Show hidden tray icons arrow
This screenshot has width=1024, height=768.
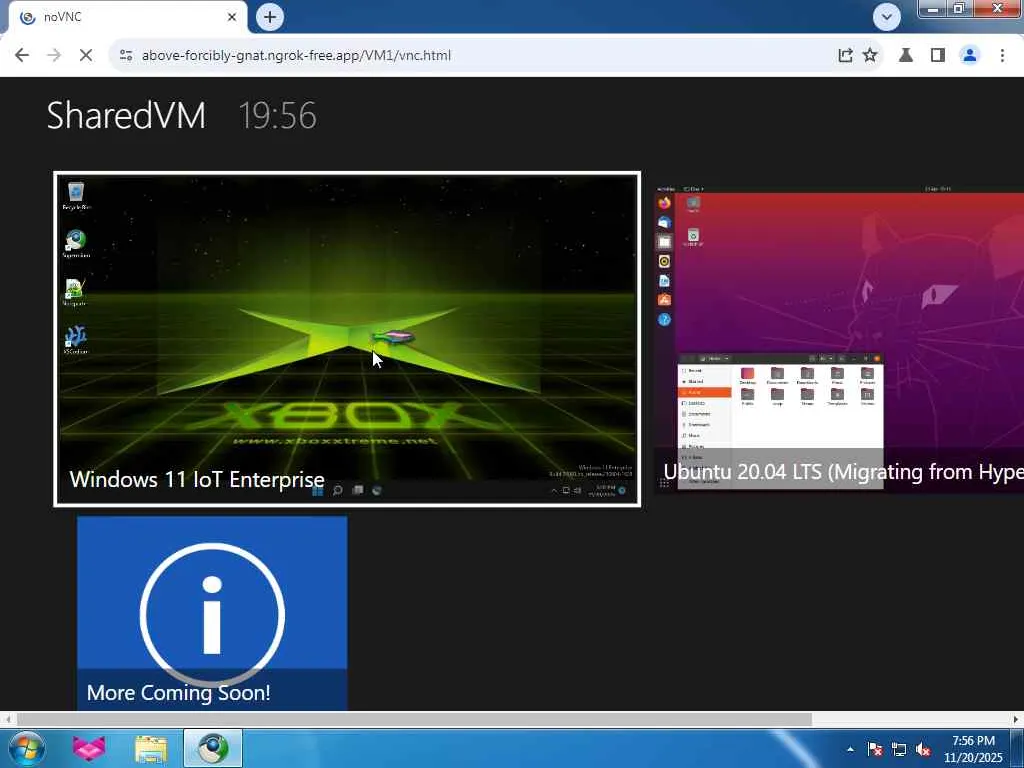coord(850,749)
